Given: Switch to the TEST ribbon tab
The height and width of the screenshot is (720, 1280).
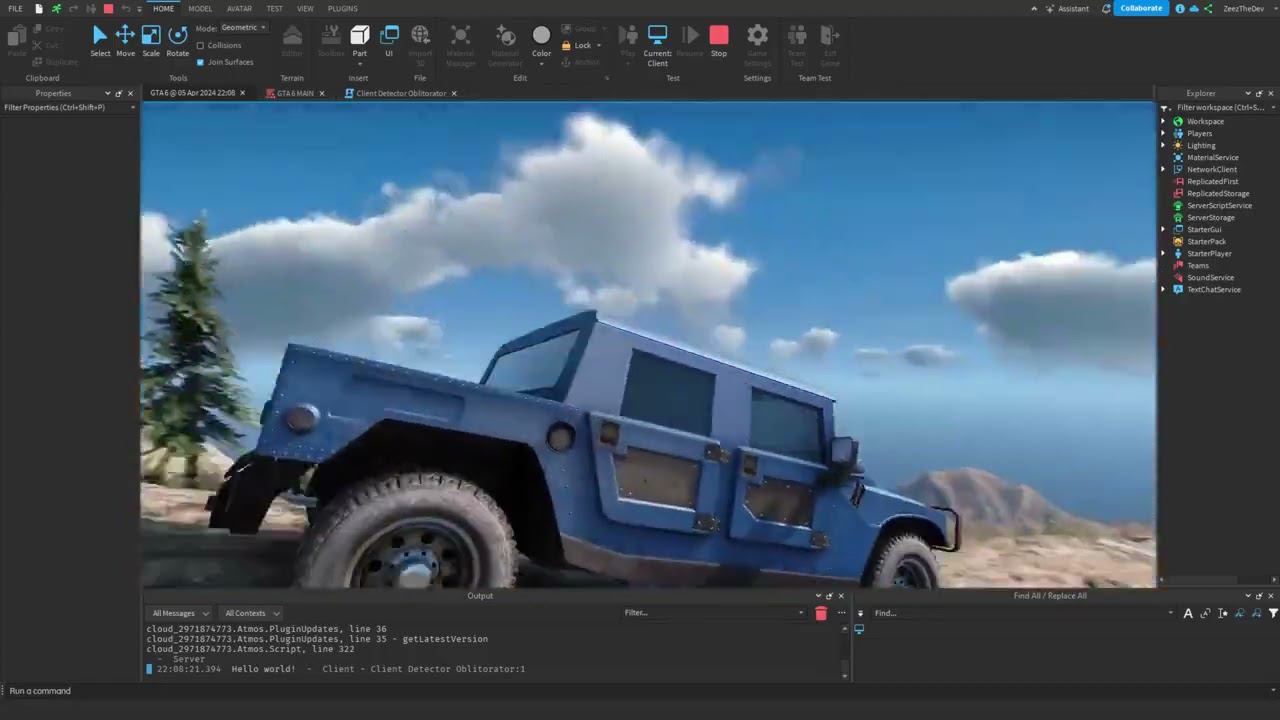Looking at the screenshot, I should click(x=274, y=8).
